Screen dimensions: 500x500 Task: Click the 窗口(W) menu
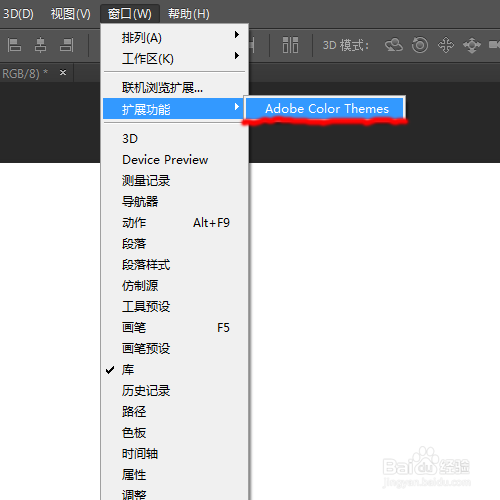tap(130, 14)
